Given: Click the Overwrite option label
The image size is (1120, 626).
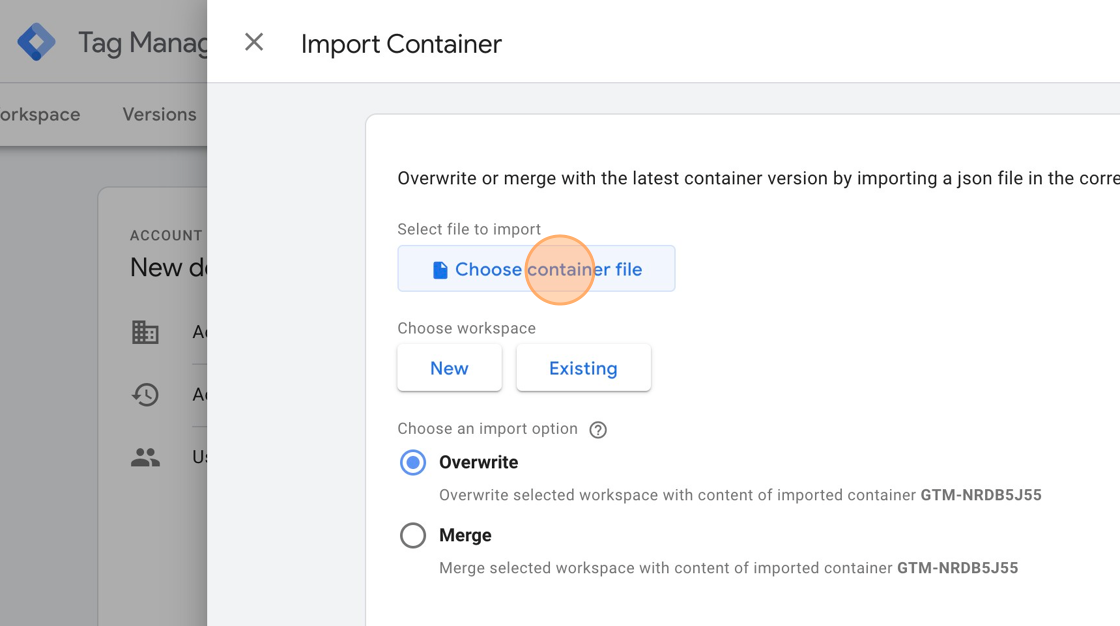Looking at the screenshot, I should (x=479, y=462).
